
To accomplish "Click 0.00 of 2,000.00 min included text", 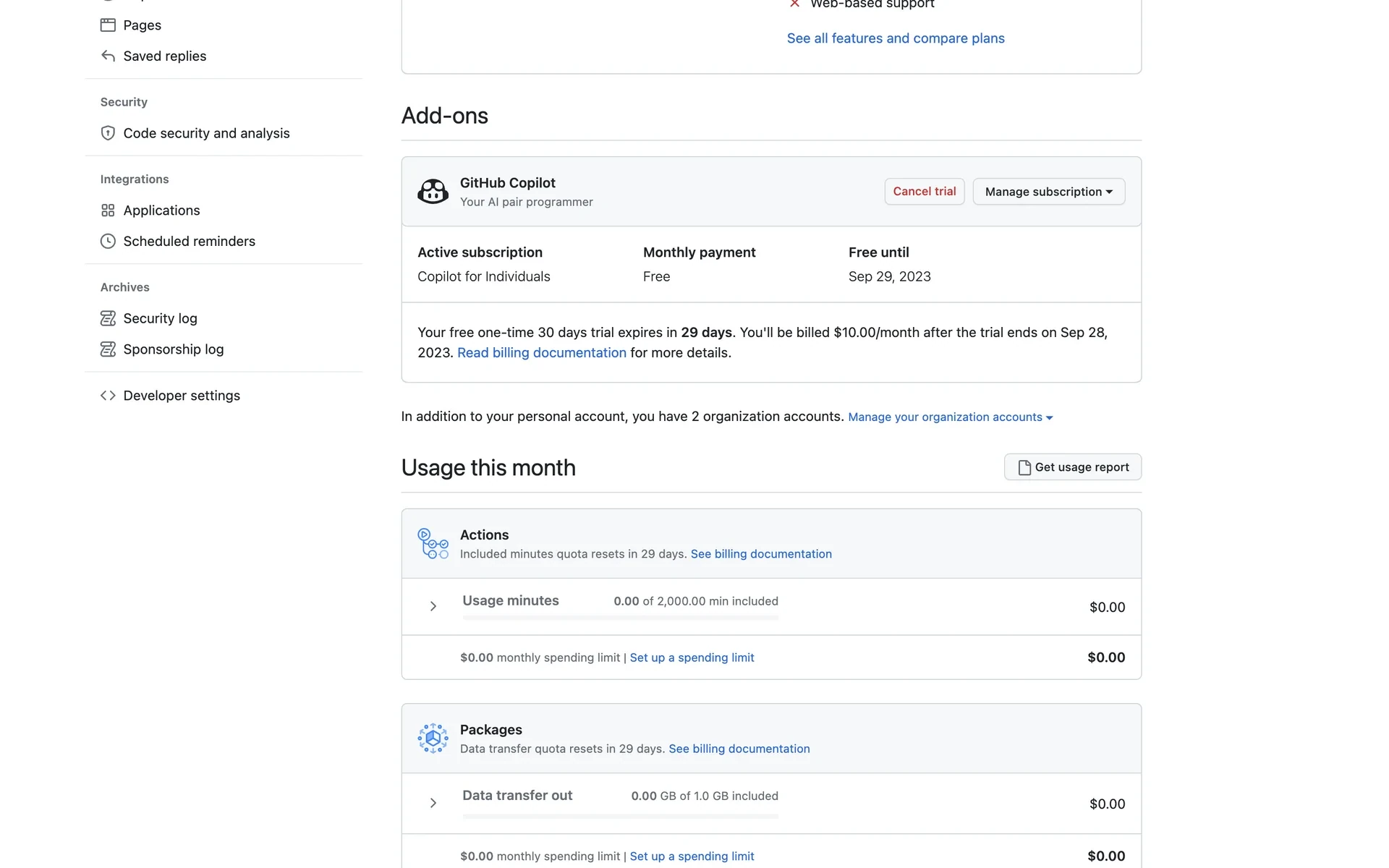I will pyautogui.click(x=696, y=601).
